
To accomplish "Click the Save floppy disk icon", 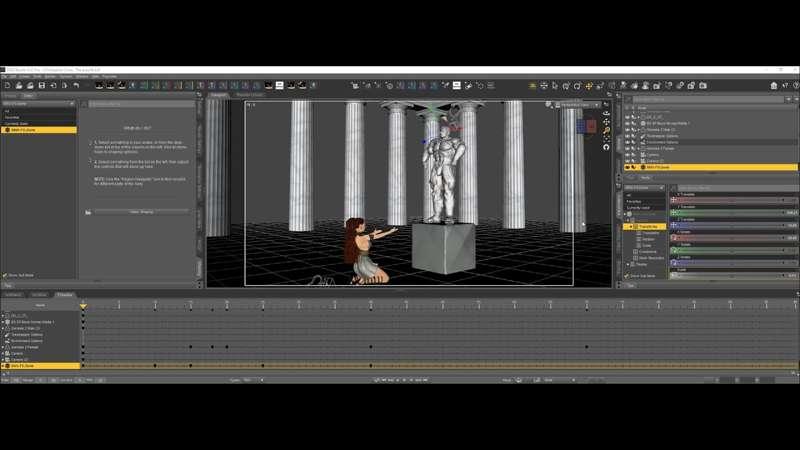I will 42,86.
